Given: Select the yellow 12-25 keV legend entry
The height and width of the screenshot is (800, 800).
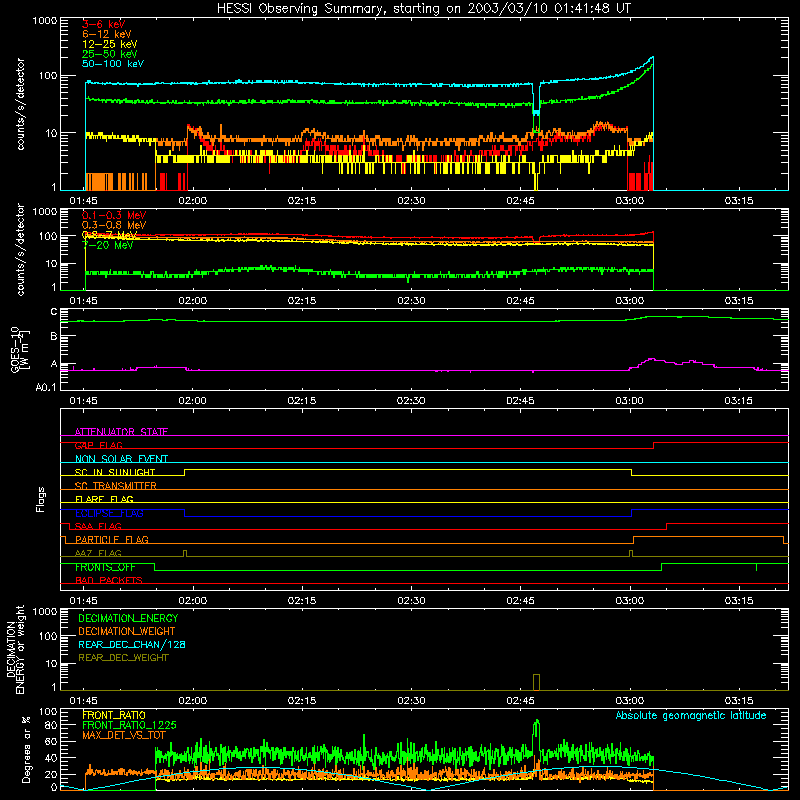Looking at the screenshot, I should (x=110, y=44).
